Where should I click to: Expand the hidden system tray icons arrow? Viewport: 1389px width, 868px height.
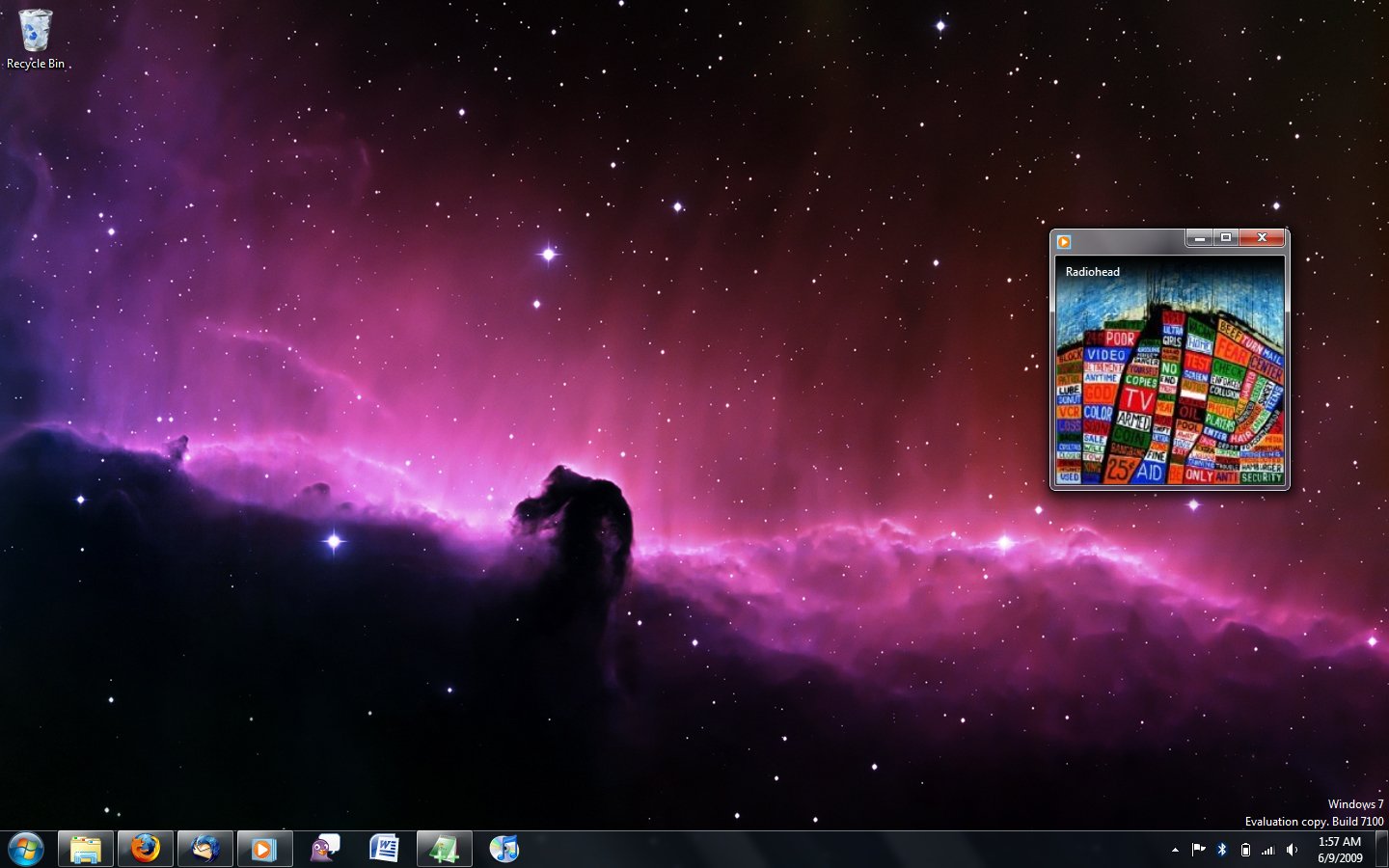pos(1175,850)
